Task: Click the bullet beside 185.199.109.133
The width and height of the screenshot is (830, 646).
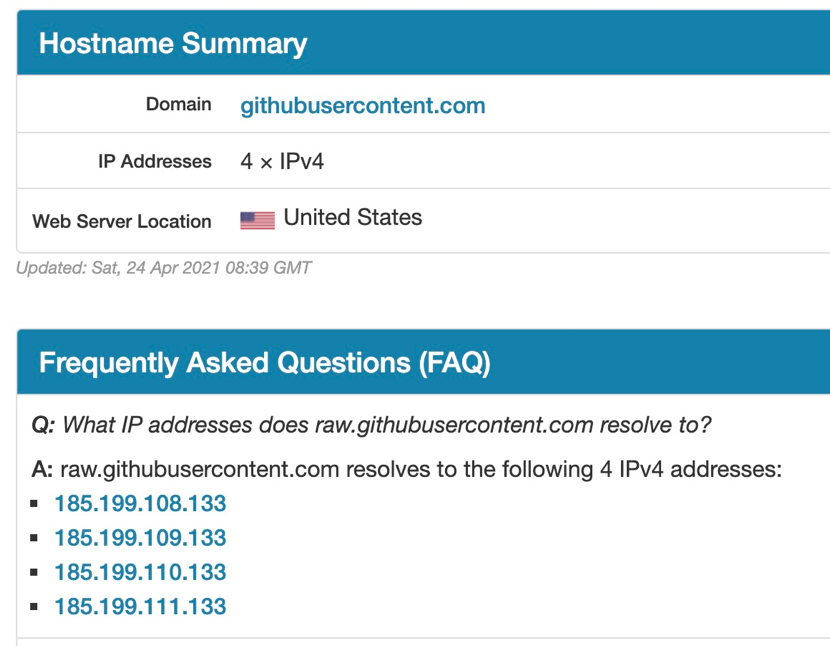Action: [34, 538]
